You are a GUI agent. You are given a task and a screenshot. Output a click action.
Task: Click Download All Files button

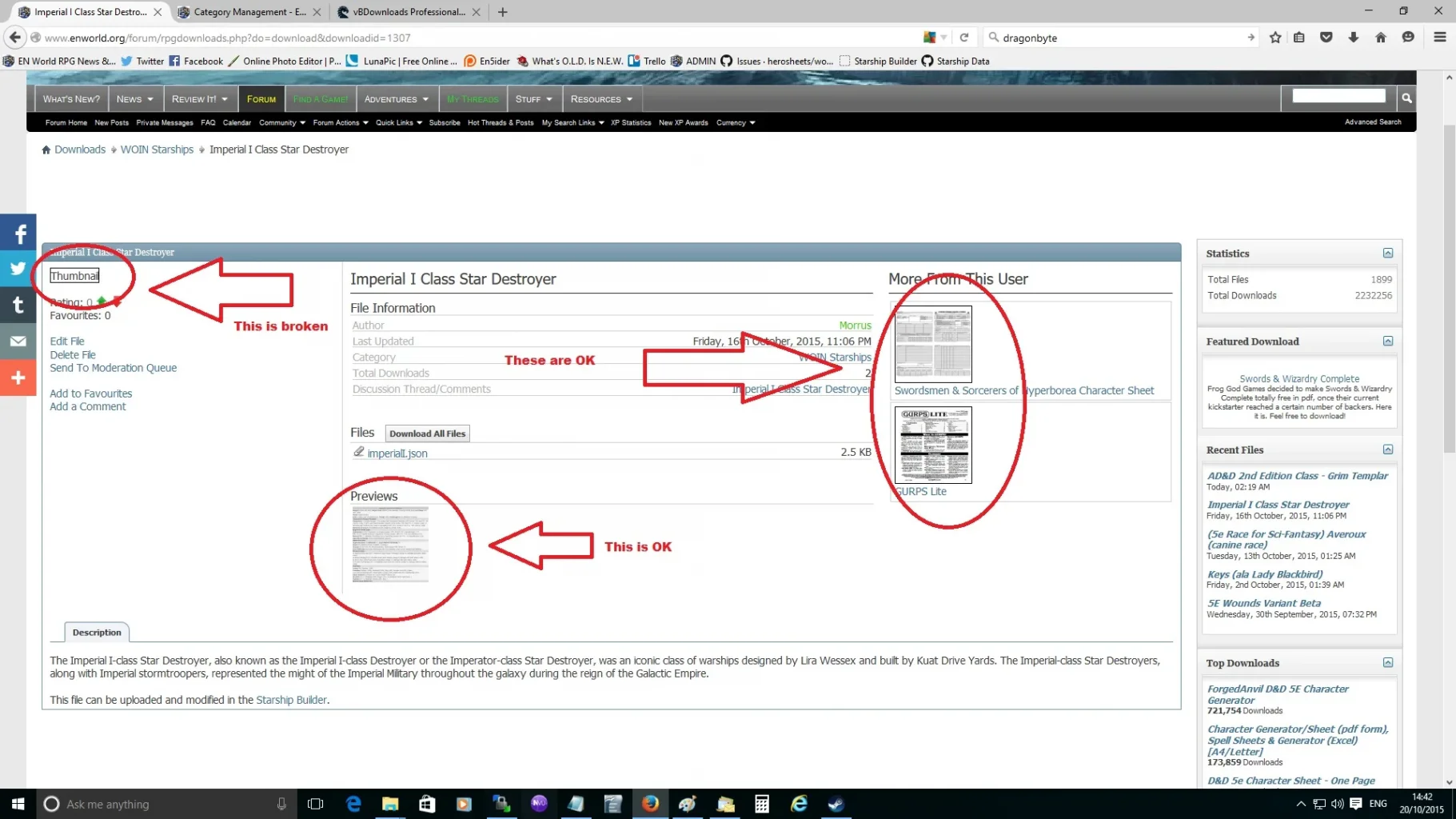[427, 433]
